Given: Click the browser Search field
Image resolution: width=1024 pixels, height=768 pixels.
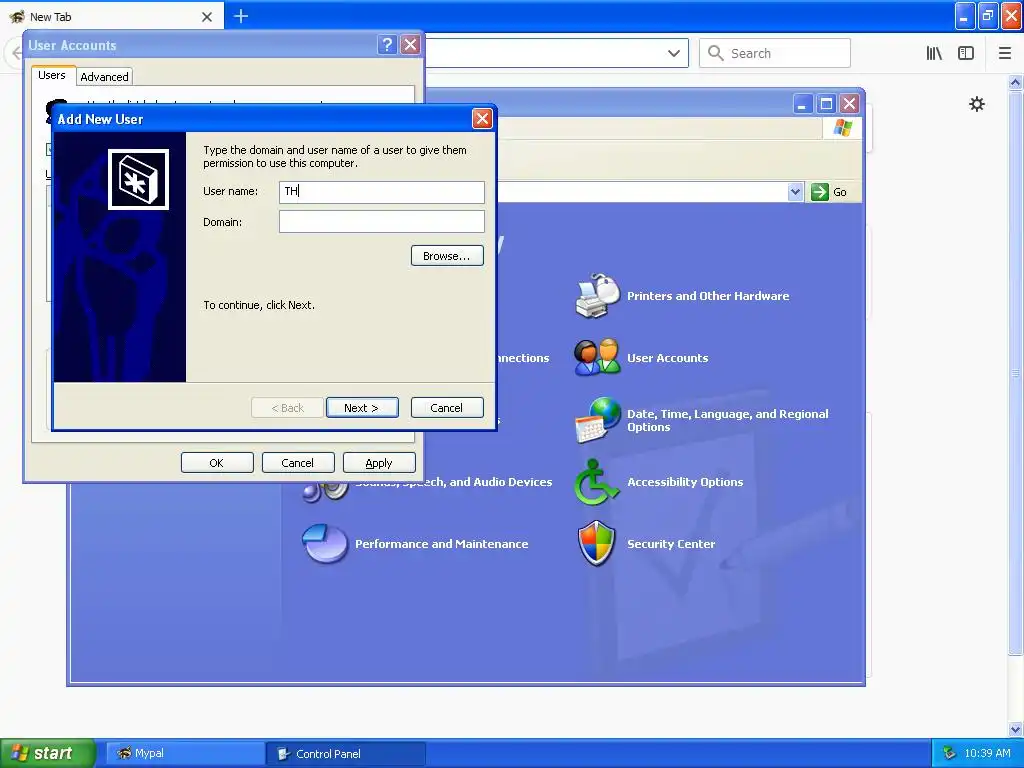Looking at the screenshot, I should pos(775,53).
